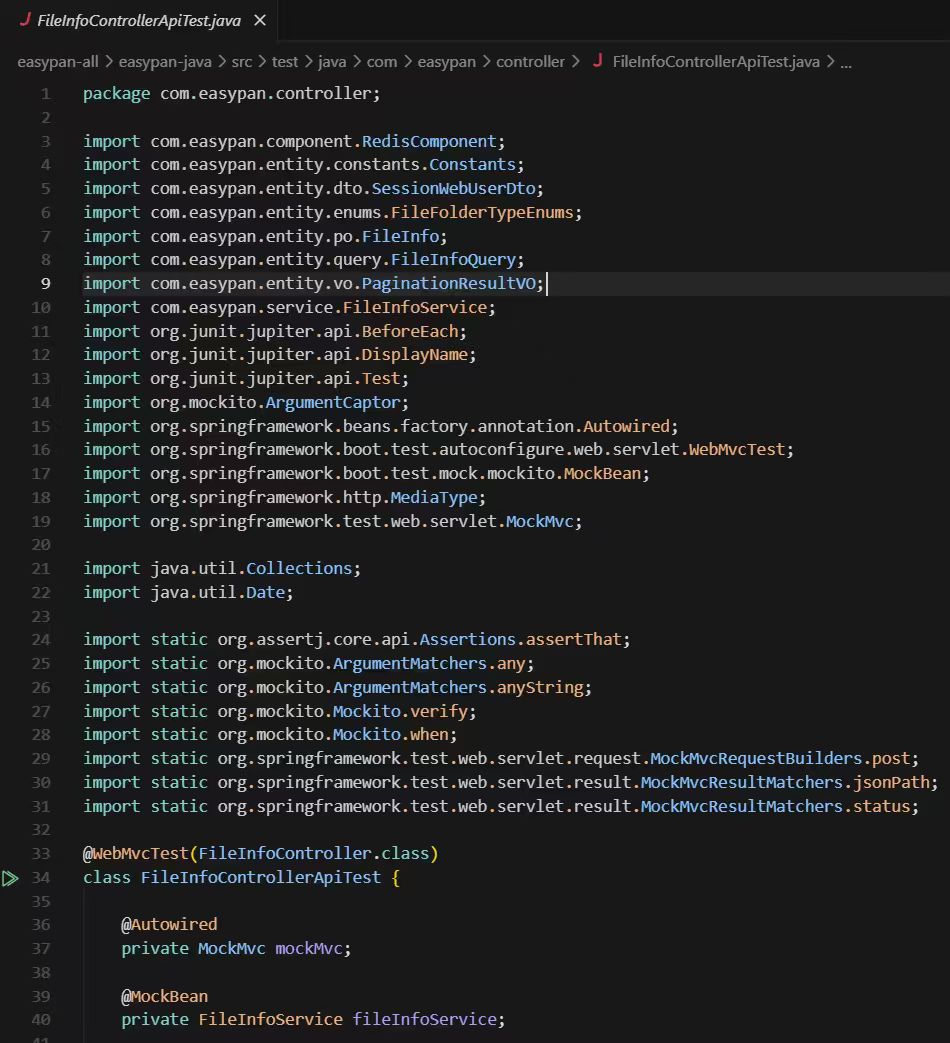Click the @WebMvcTest annotation on line 33
950x1043 pixels.
click(136, 854)
